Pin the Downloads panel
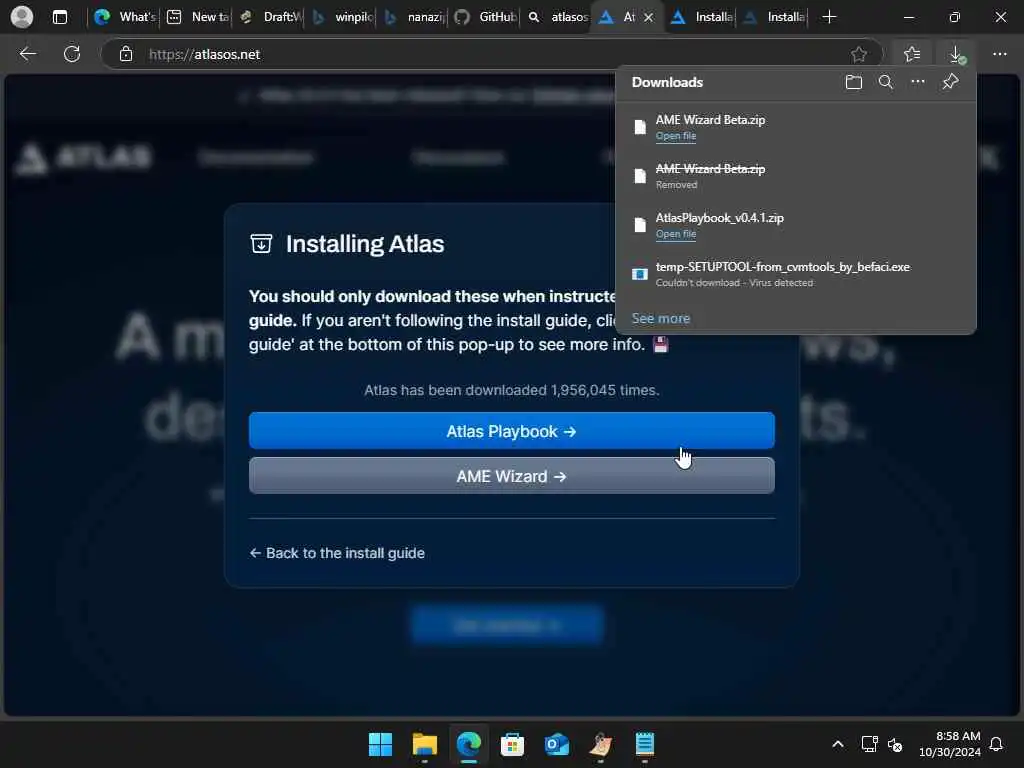 click(x=950, y=82)
